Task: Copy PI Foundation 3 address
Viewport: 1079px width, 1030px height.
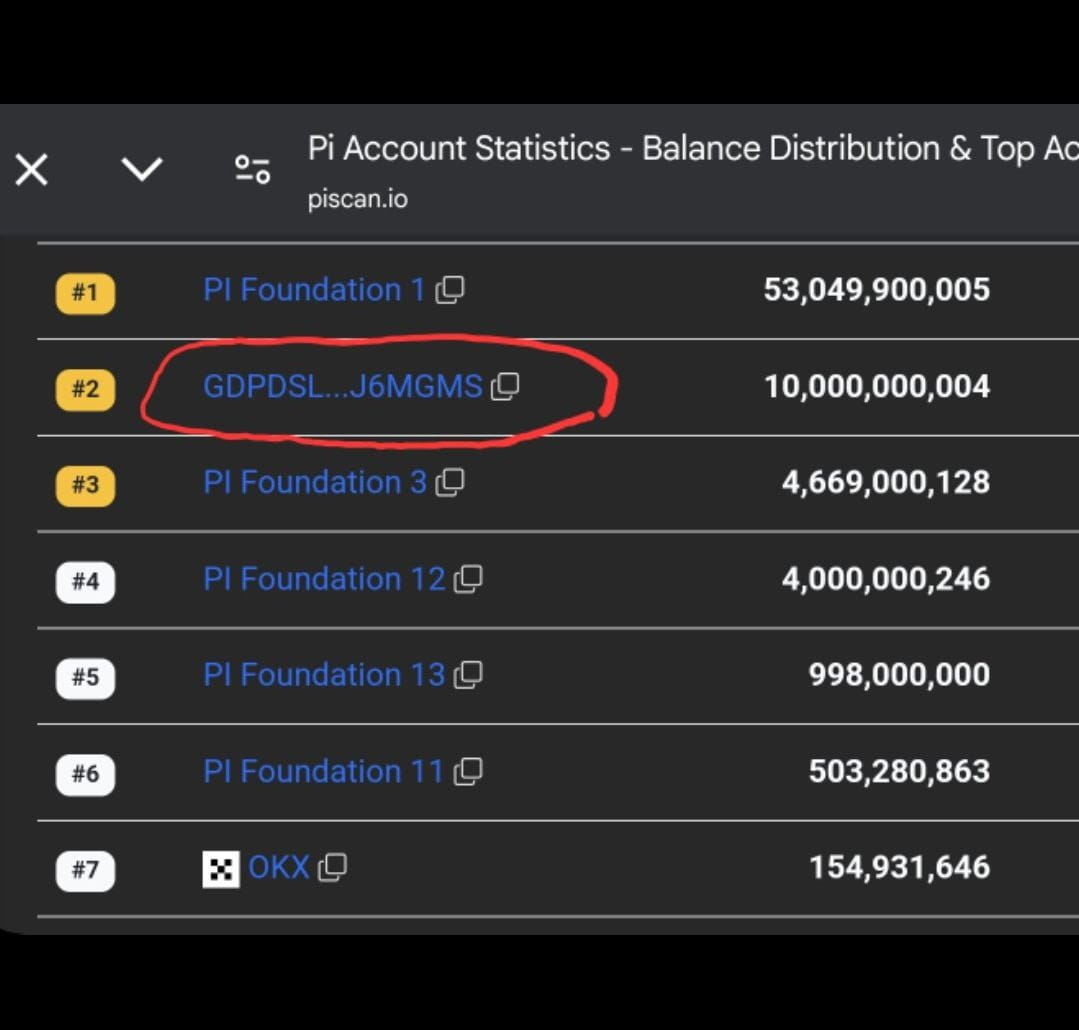Action: (x=450, y=482)
